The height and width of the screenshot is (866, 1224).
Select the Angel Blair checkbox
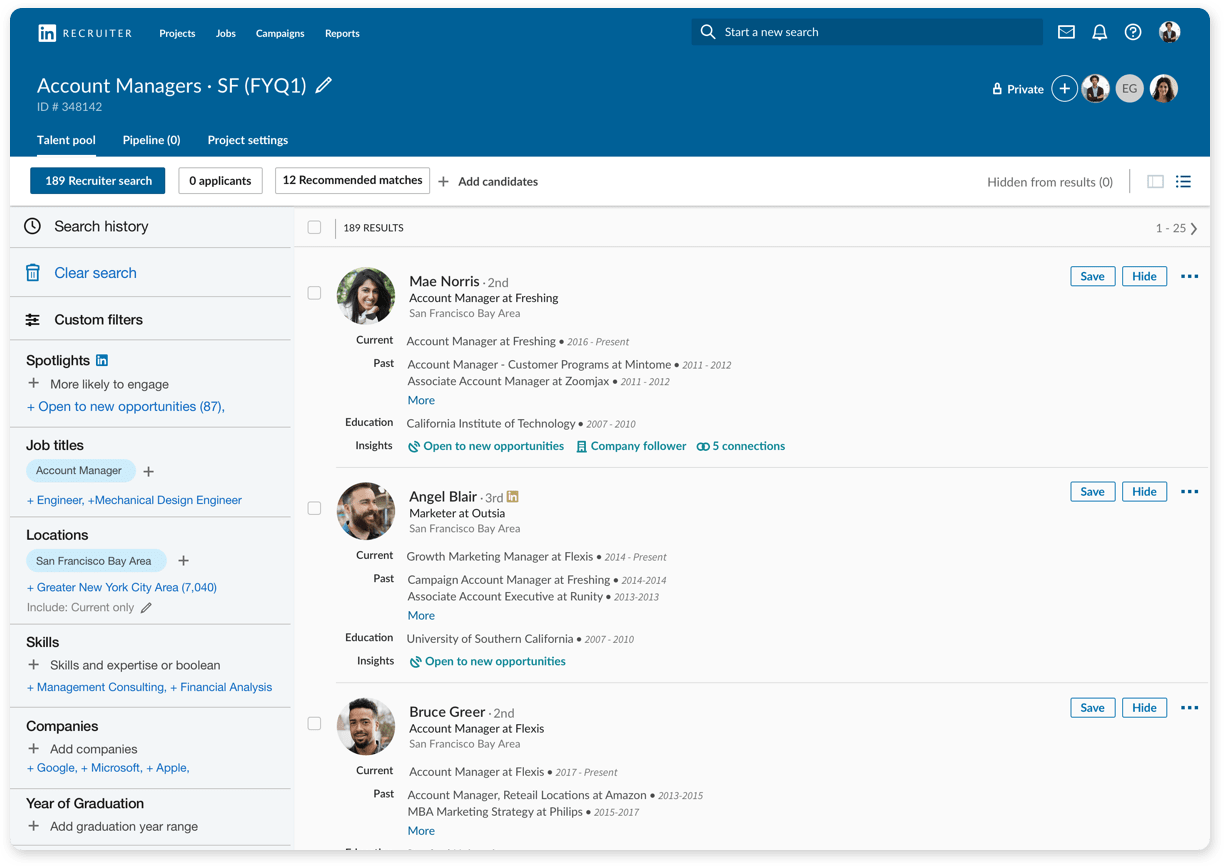[314, 508]
